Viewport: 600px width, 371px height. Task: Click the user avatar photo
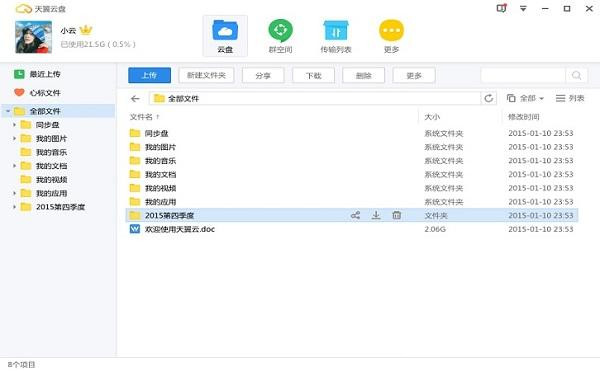[33, 37]
